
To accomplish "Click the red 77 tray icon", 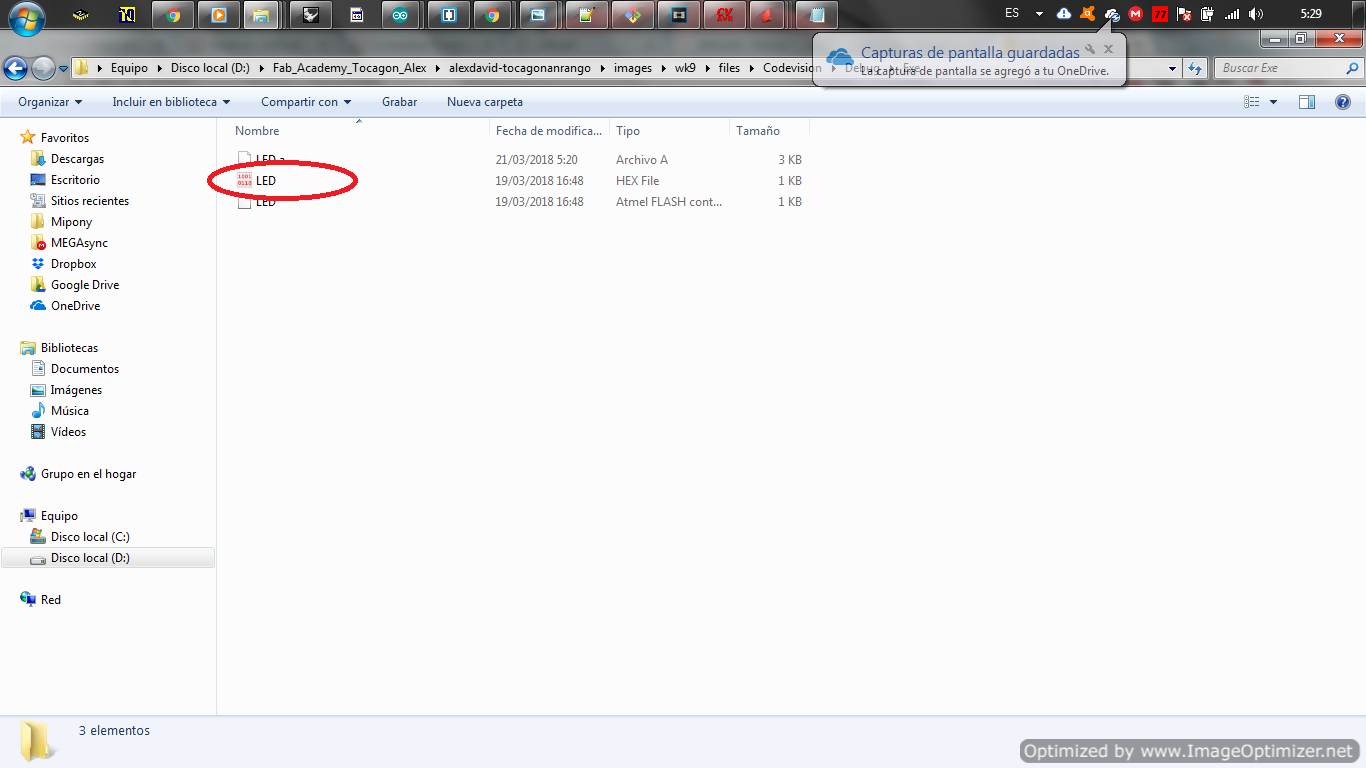I will pos(1160,14).
